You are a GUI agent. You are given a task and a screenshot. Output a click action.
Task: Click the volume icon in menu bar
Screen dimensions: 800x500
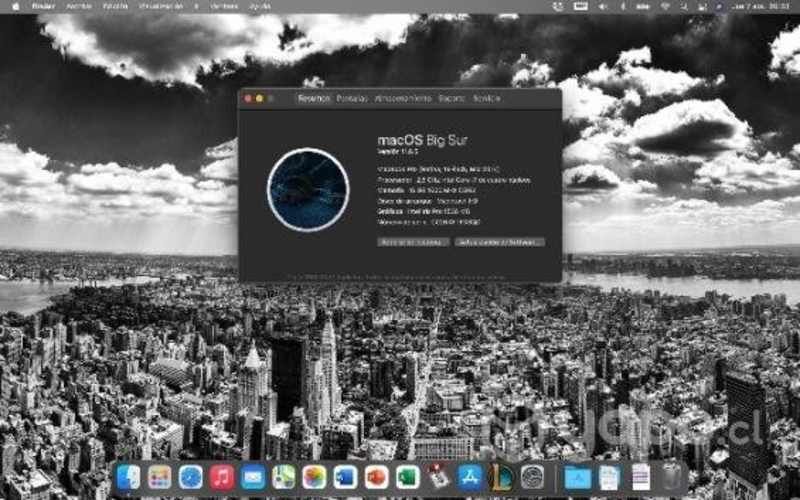[x=603, y=6]
